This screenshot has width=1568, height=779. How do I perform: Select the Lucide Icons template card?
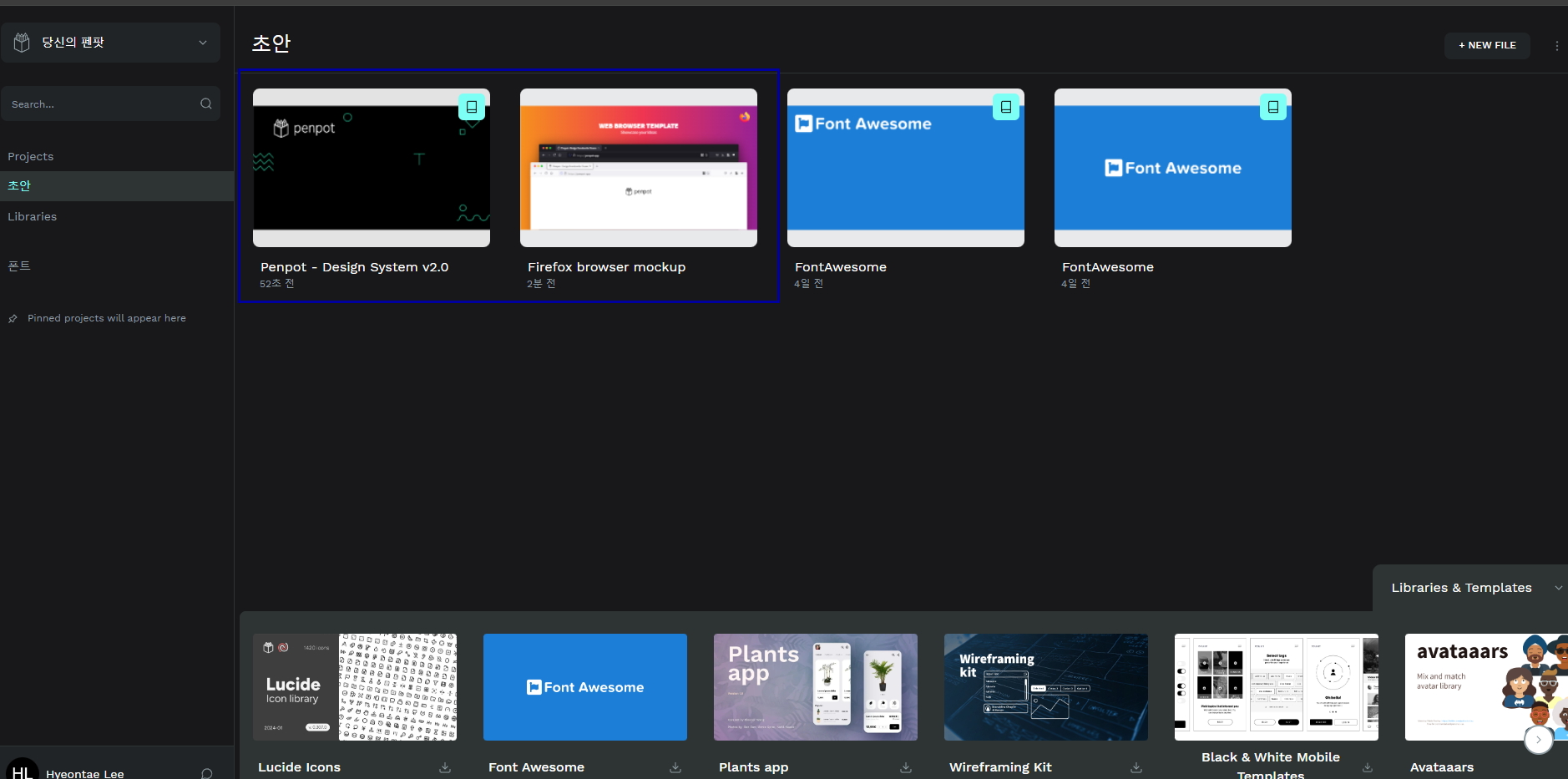(355, 687)
